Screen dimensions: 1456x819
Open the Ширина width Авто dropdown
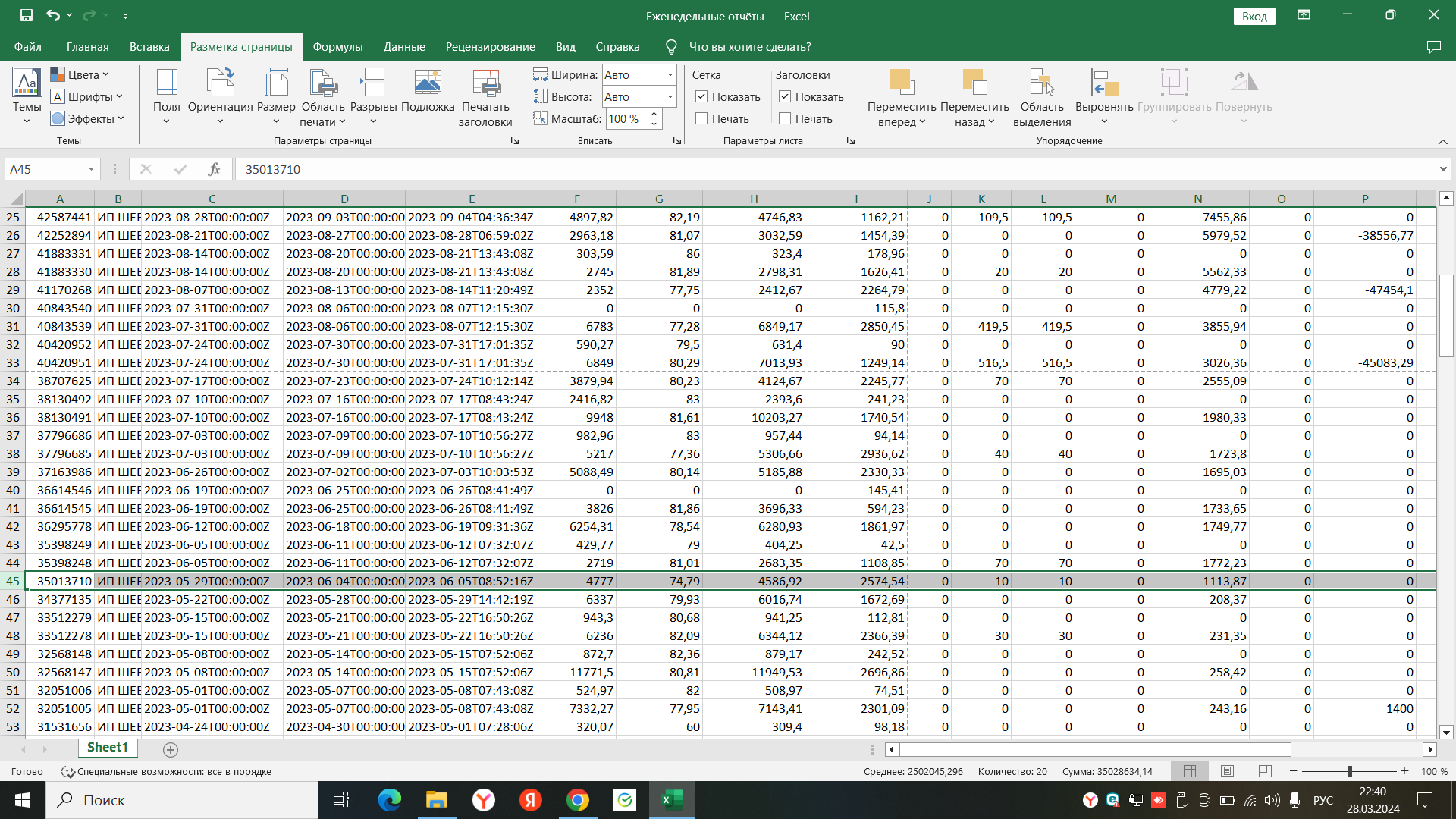(x=670, y=74)
